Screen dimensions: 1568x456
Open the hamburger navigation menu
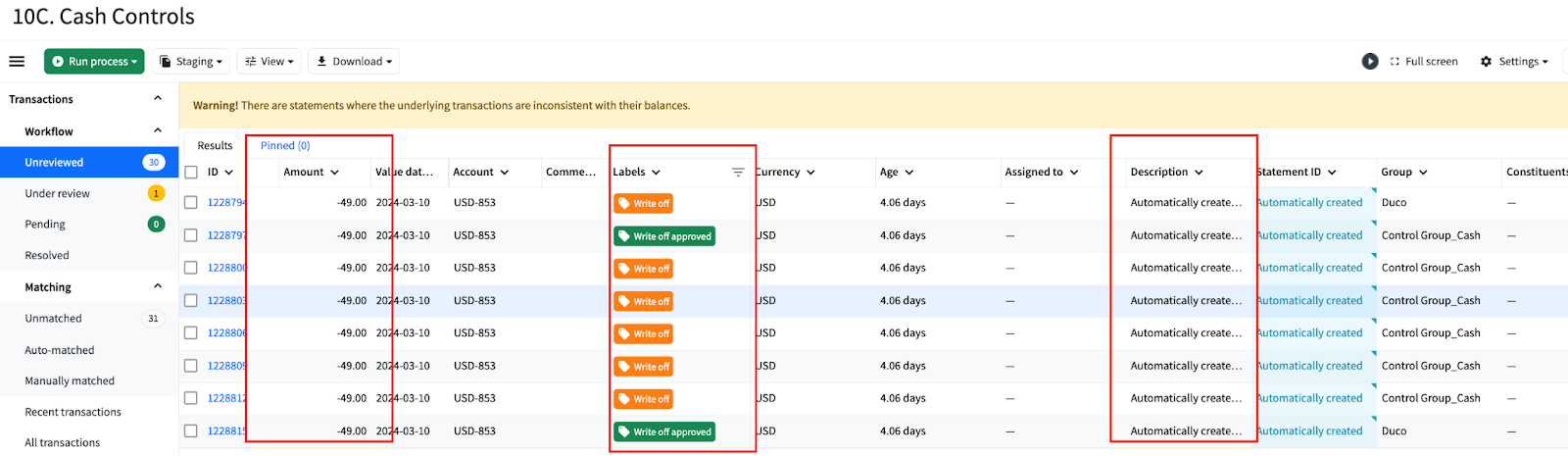click(x=17, y=61)
